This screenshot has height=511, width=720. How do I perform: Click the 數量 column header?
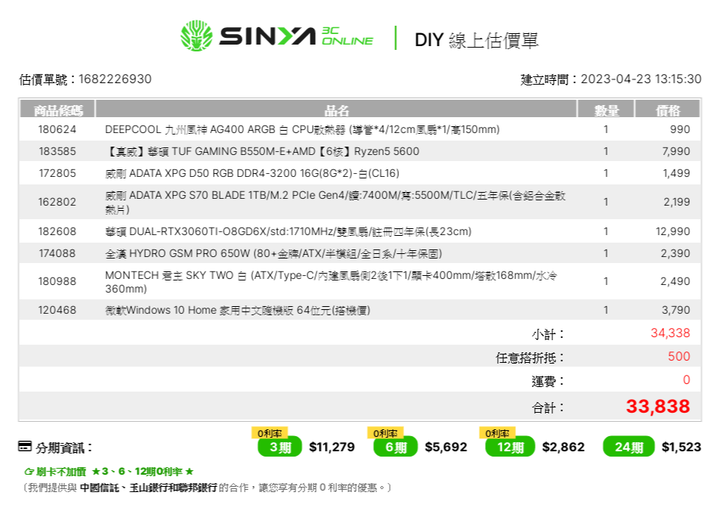coord(606,110)
